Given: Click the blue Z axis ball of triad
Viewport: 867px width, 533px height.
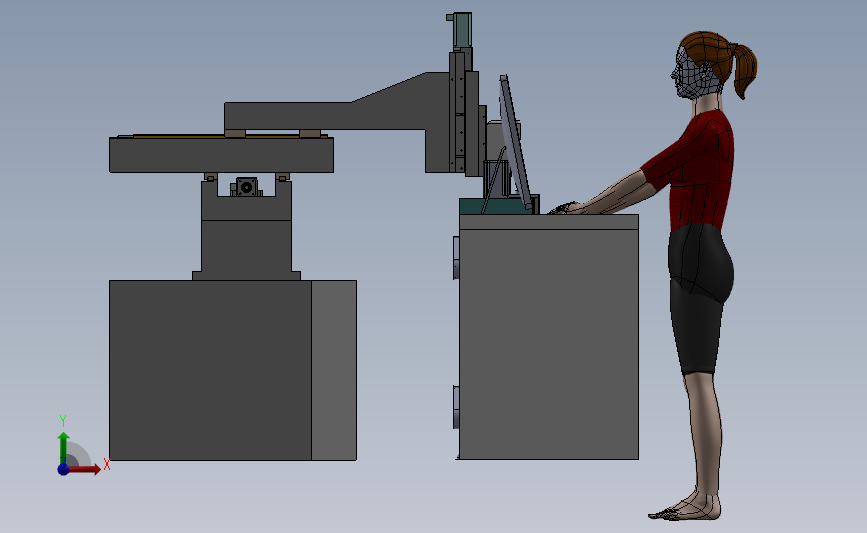Looking at the screenshot, I should [64, 469].
